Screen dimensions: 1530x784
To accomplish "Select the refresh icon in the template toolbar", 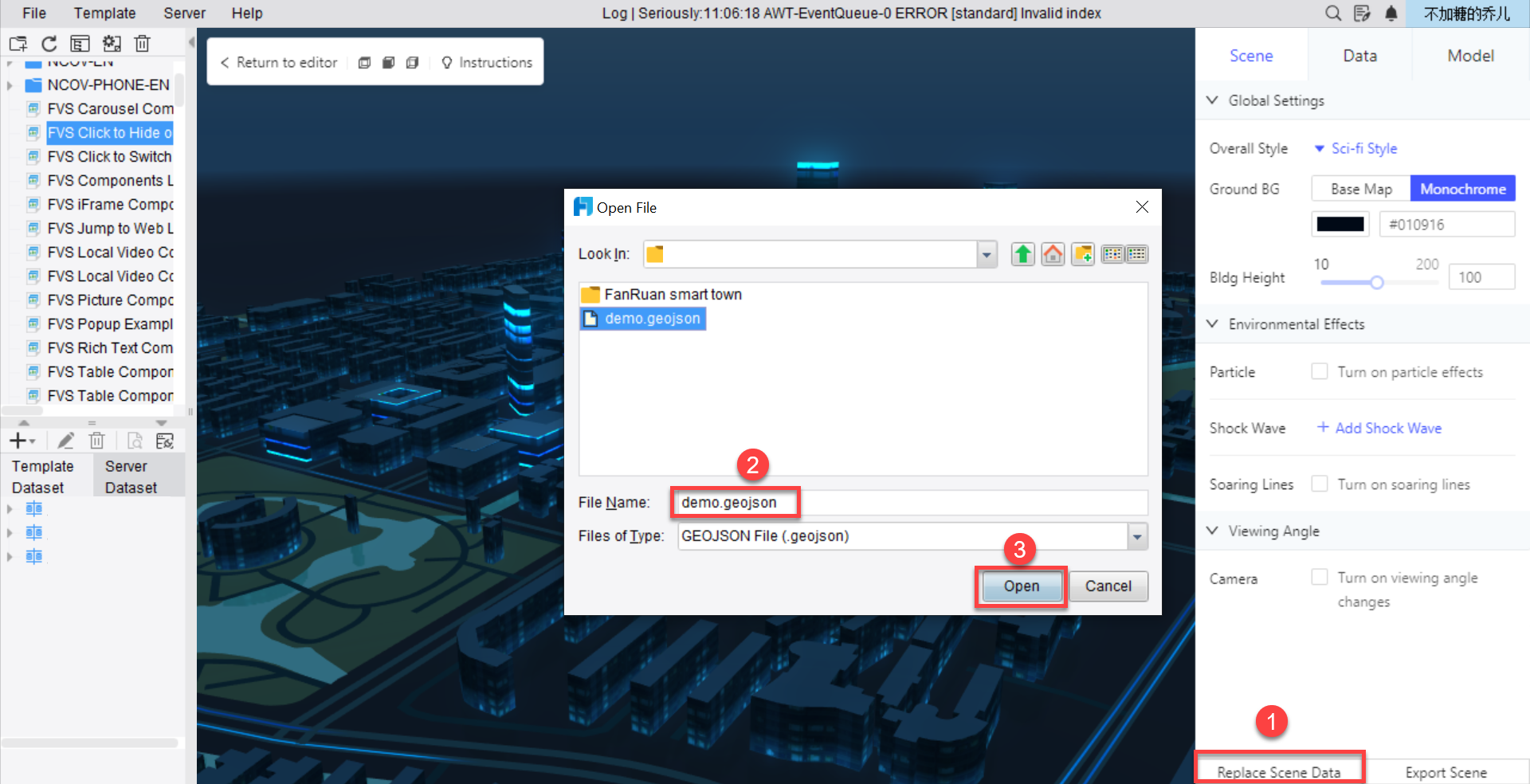I will click(x=49, y=43).
